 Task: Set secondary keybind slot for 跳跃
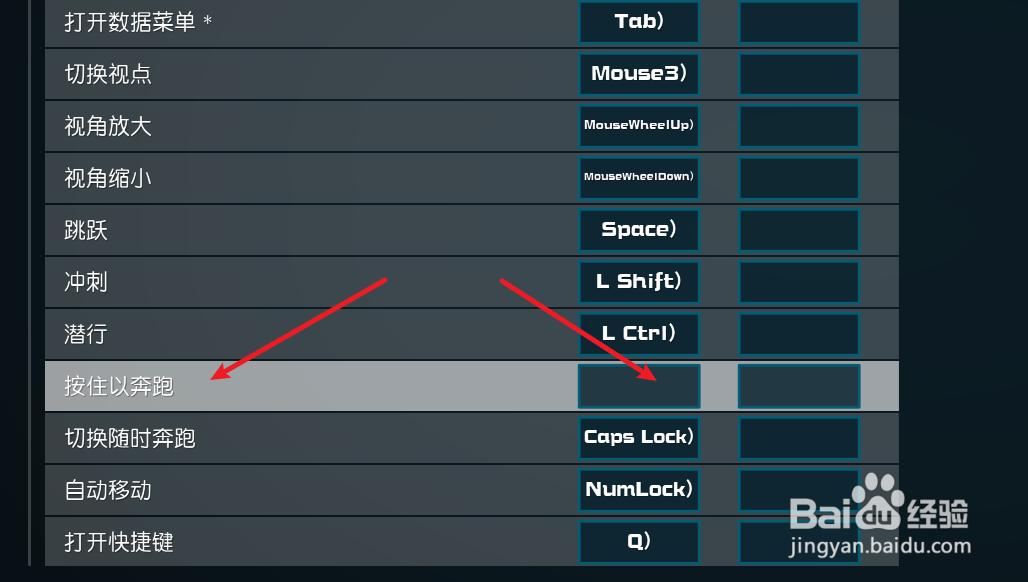click(799, 230)
